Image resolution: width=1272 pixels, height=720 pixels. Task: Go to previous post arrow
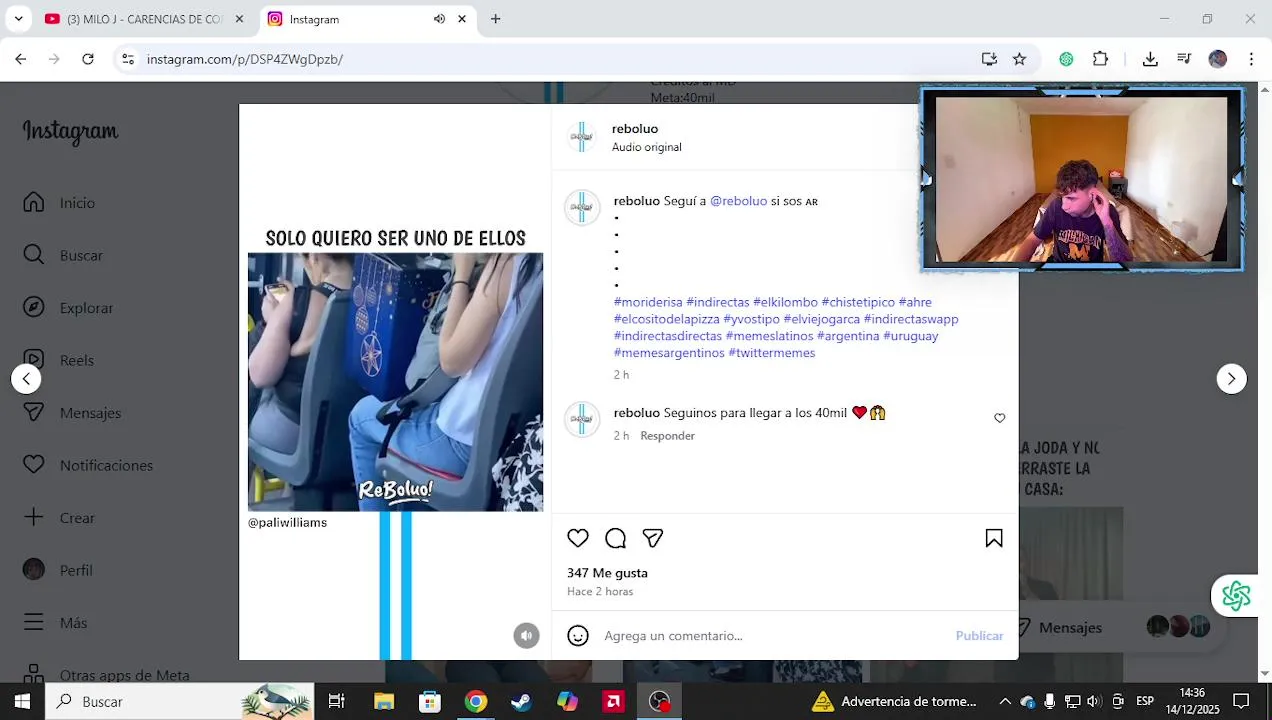[26, 379]
